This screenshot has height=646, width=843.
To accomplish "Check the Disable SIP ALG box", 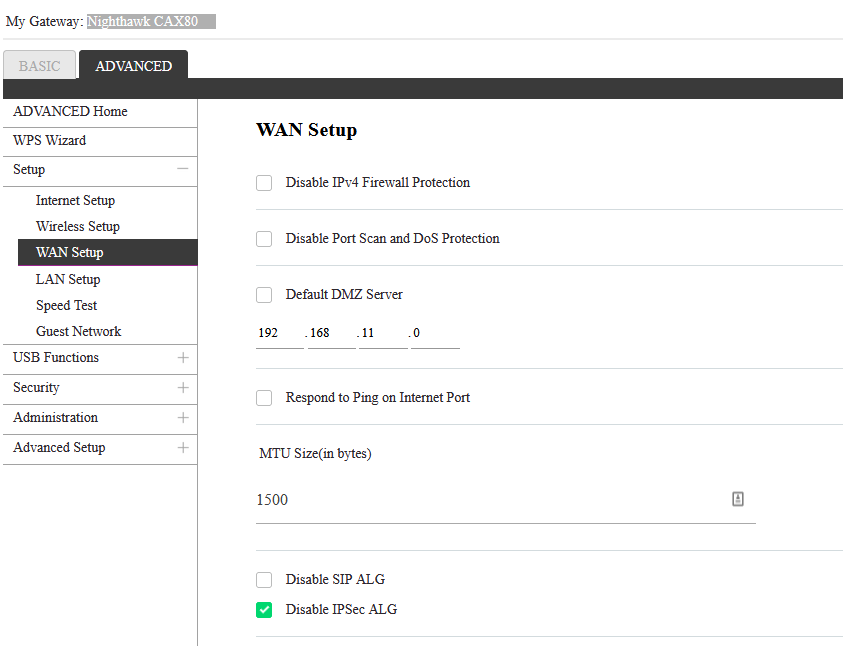I will click(x=264, y=580).
